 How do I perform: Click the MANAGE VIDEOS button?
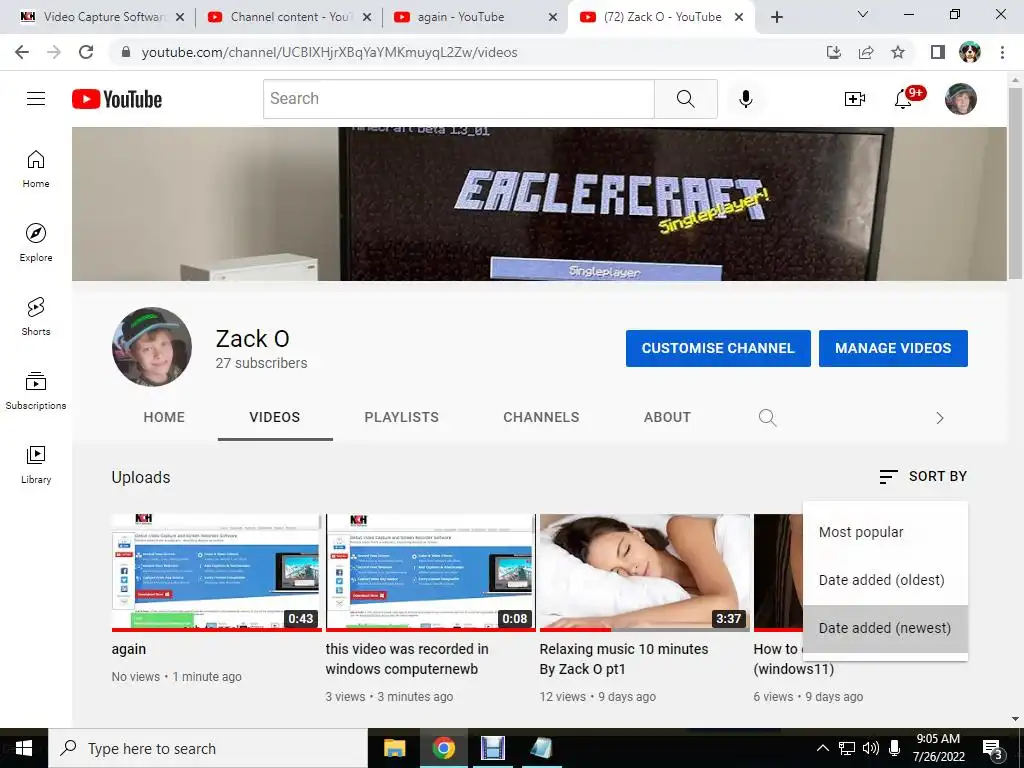click(x=893, y=348)
